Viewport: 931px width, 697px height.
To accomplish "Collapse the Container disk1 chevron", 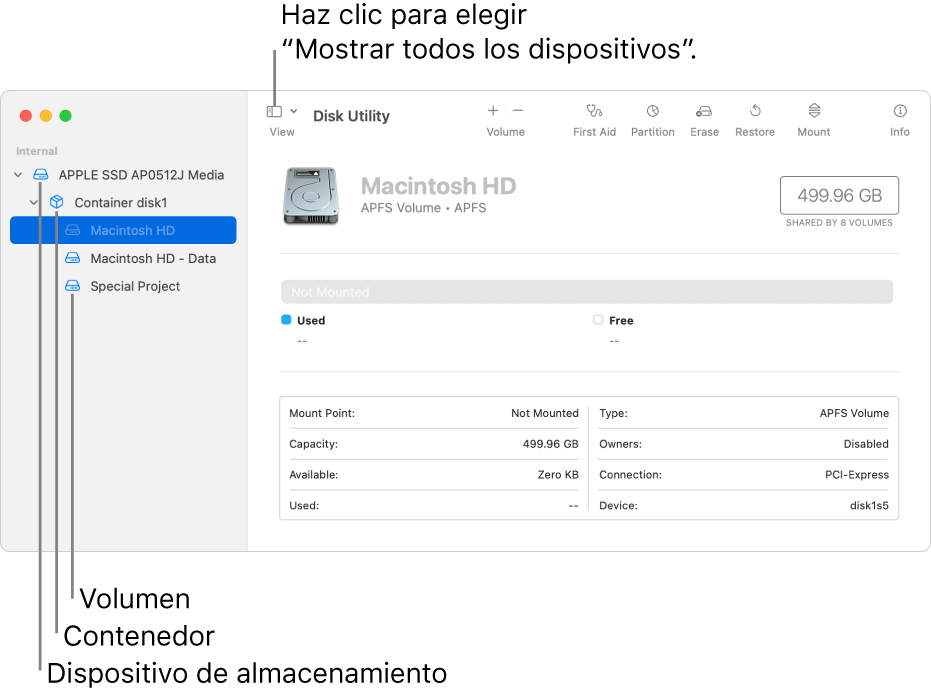I will click(33, 202).
